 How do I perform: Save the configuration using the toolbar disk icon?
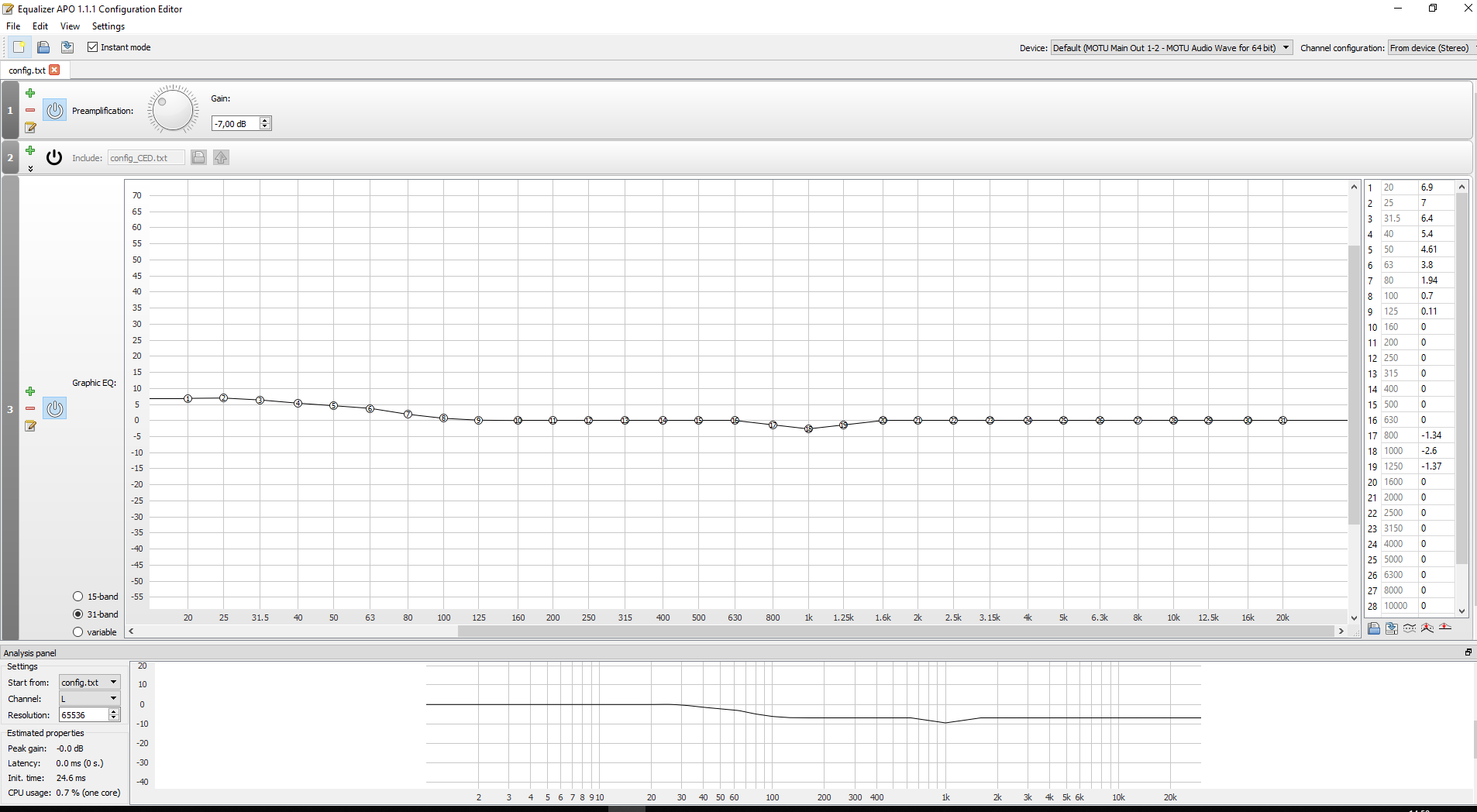67,47
